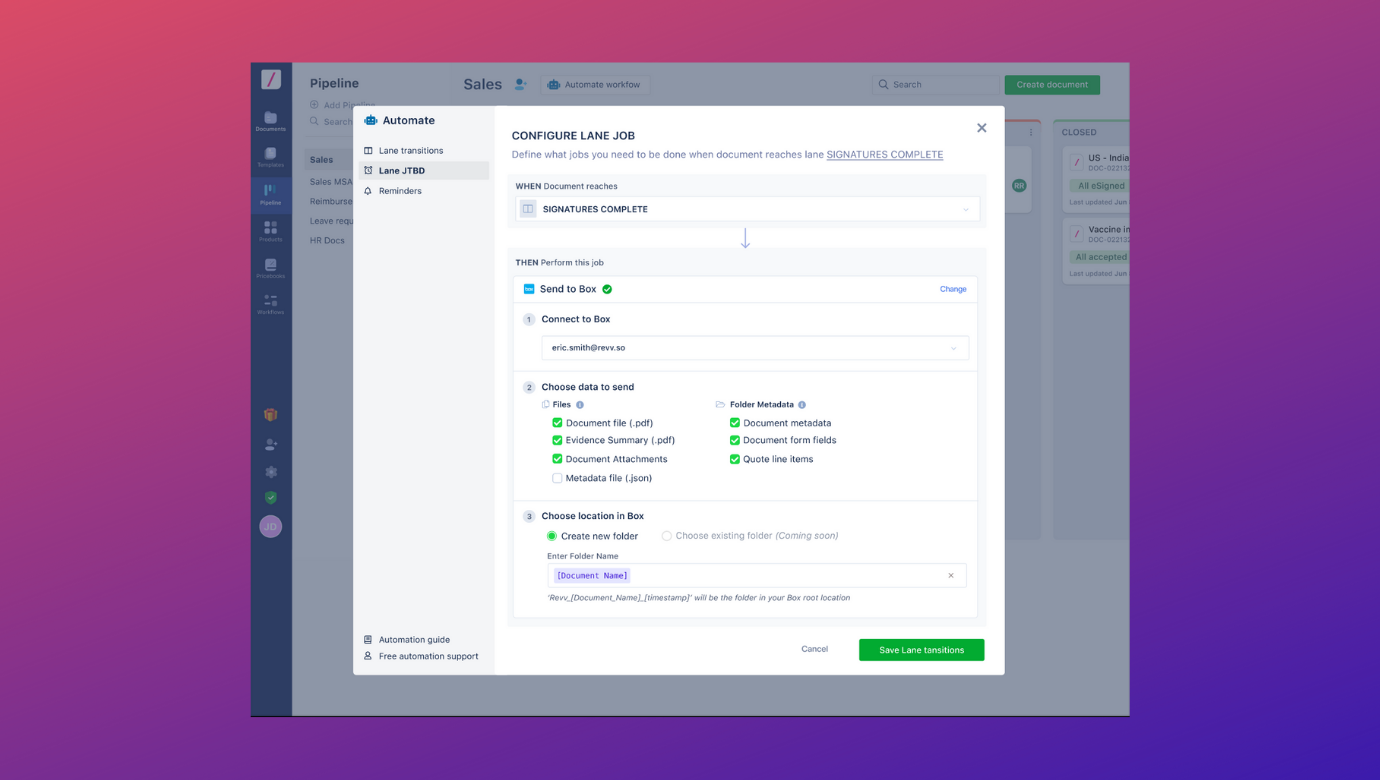Viewport: 1380px width, 780px height.
Task: Select the Templates icon in the sidebar
Action: point(270,155)
